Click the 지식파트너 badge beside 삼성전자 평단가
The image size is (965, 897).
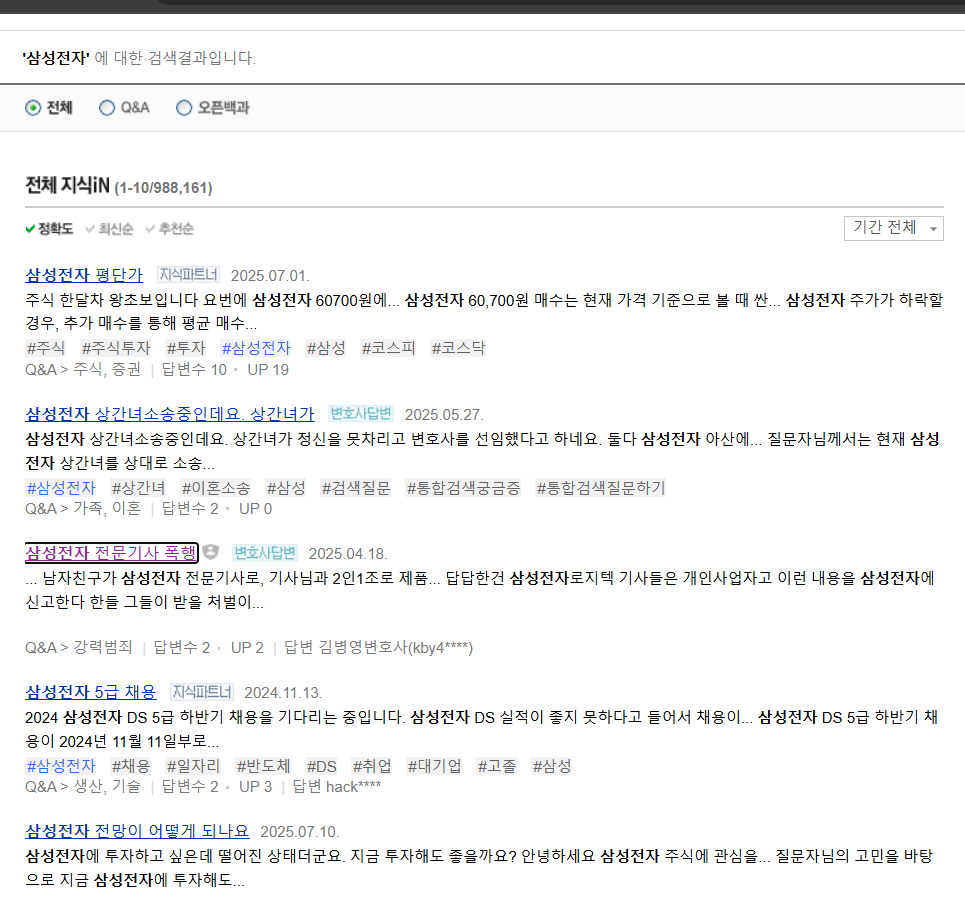click(x=188, y=274)
